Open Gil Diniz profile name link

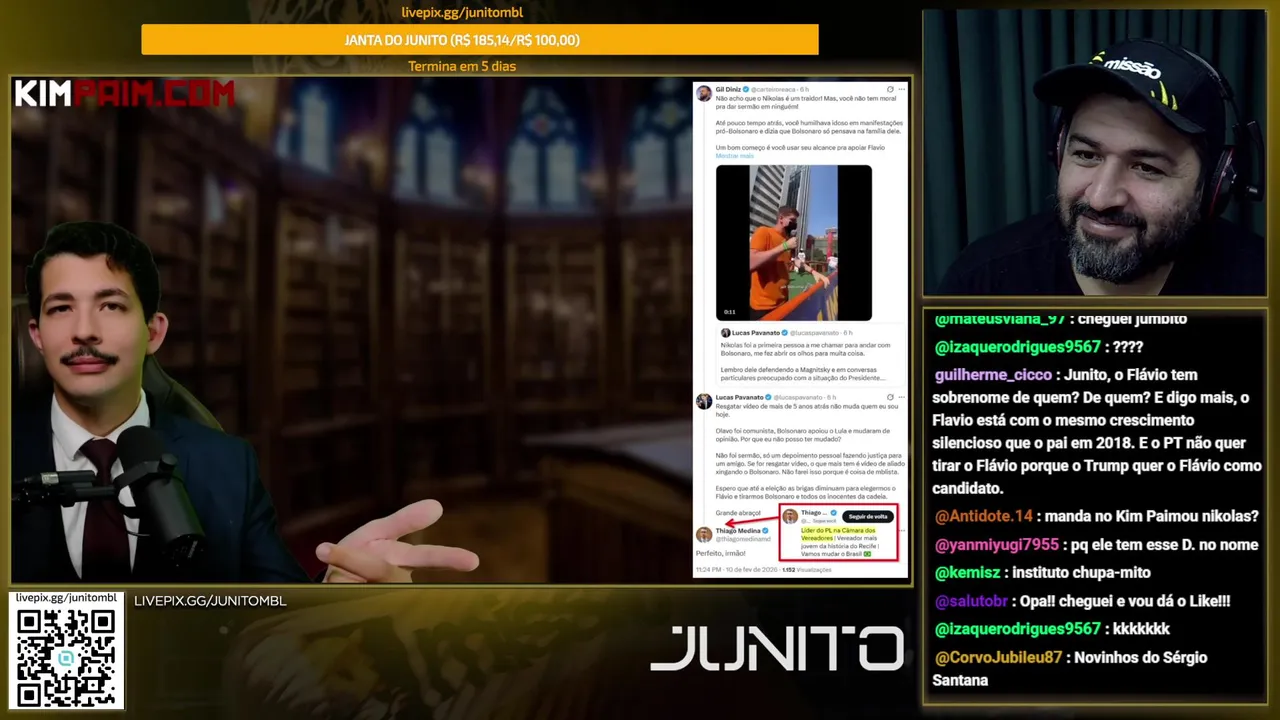pyautogui.click(x=728, y=89)
